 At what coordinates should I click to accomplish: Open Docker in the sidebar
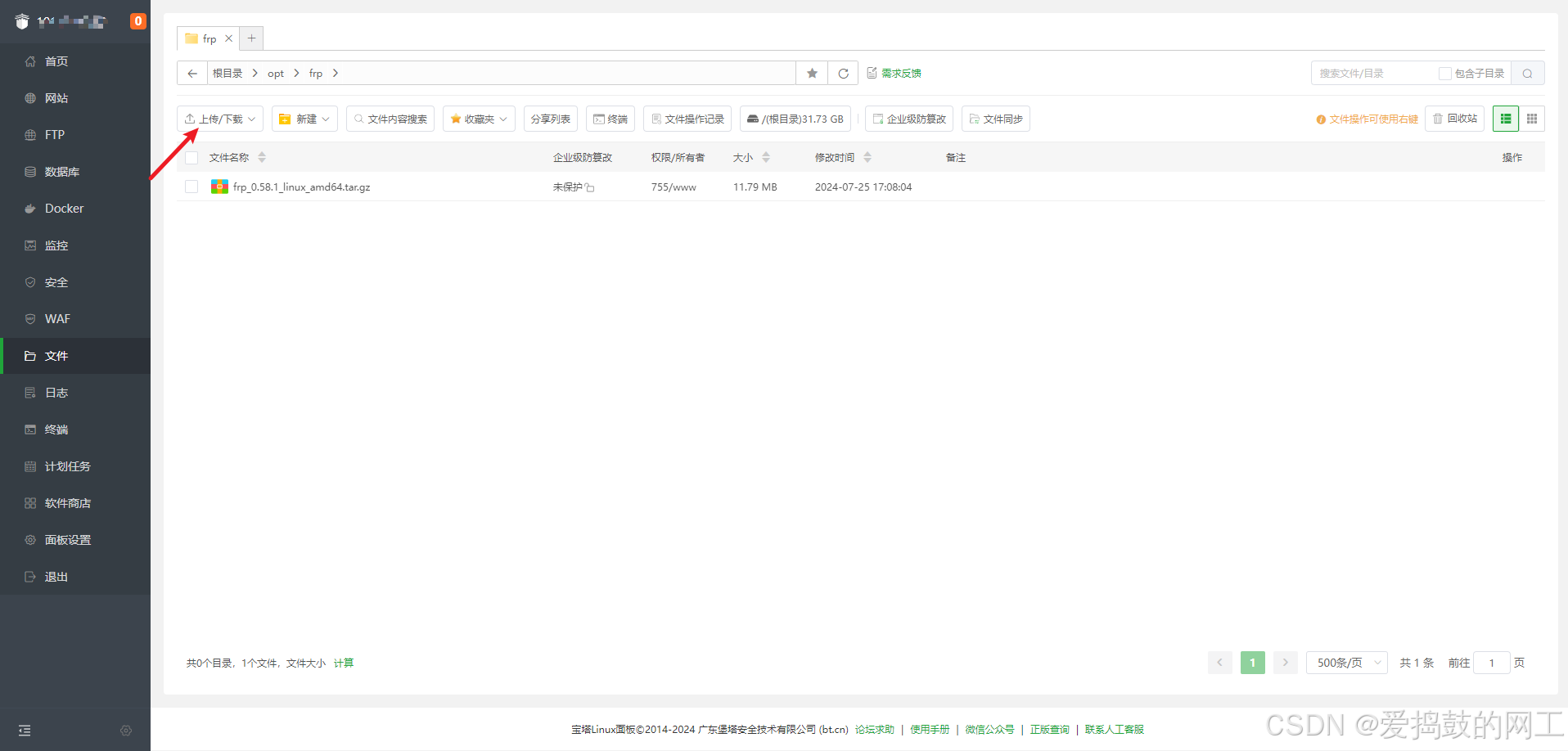[64, 209]
